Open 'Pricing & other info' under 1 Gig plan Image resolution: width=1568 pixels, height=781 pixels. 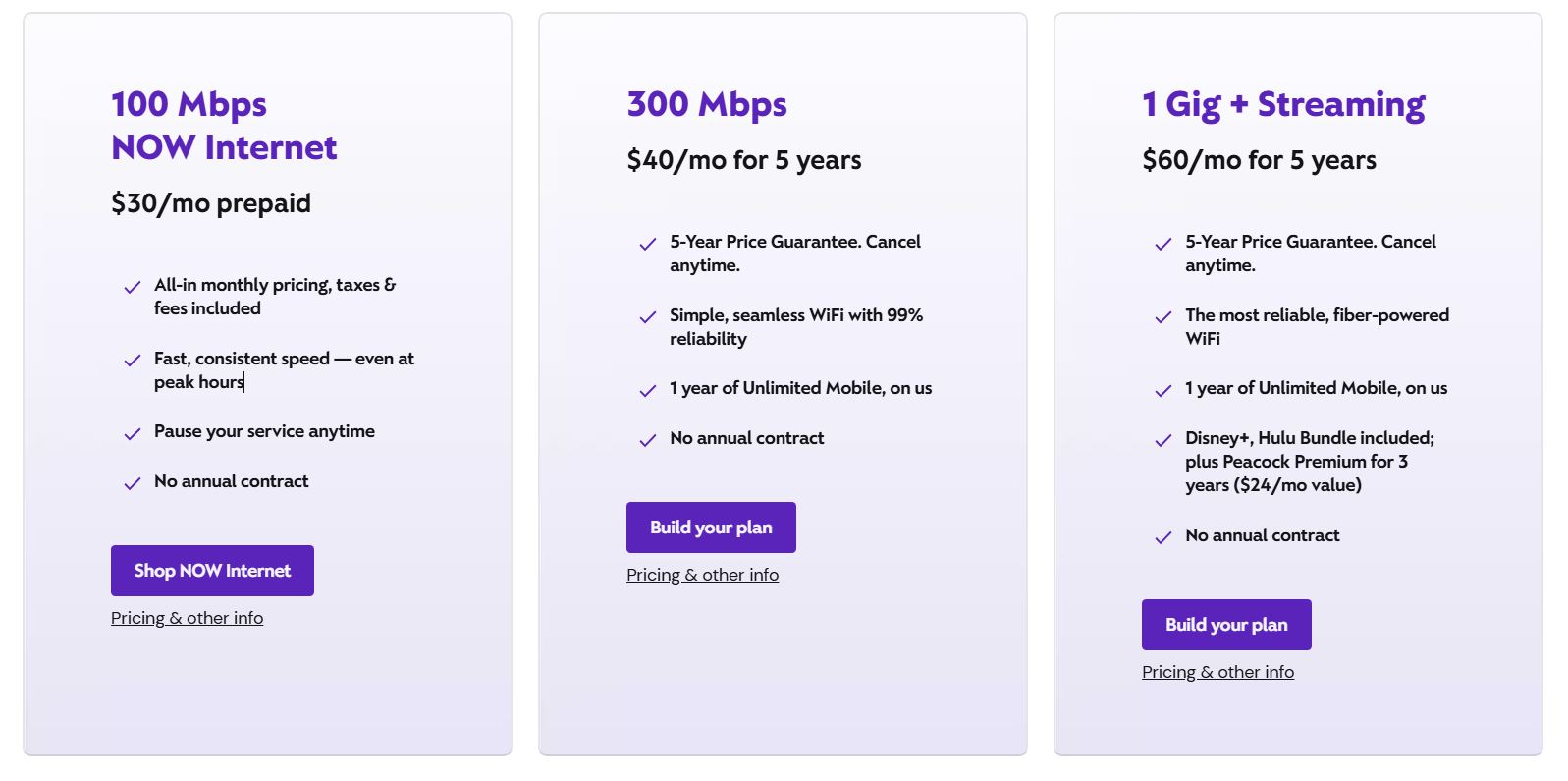1217,671
